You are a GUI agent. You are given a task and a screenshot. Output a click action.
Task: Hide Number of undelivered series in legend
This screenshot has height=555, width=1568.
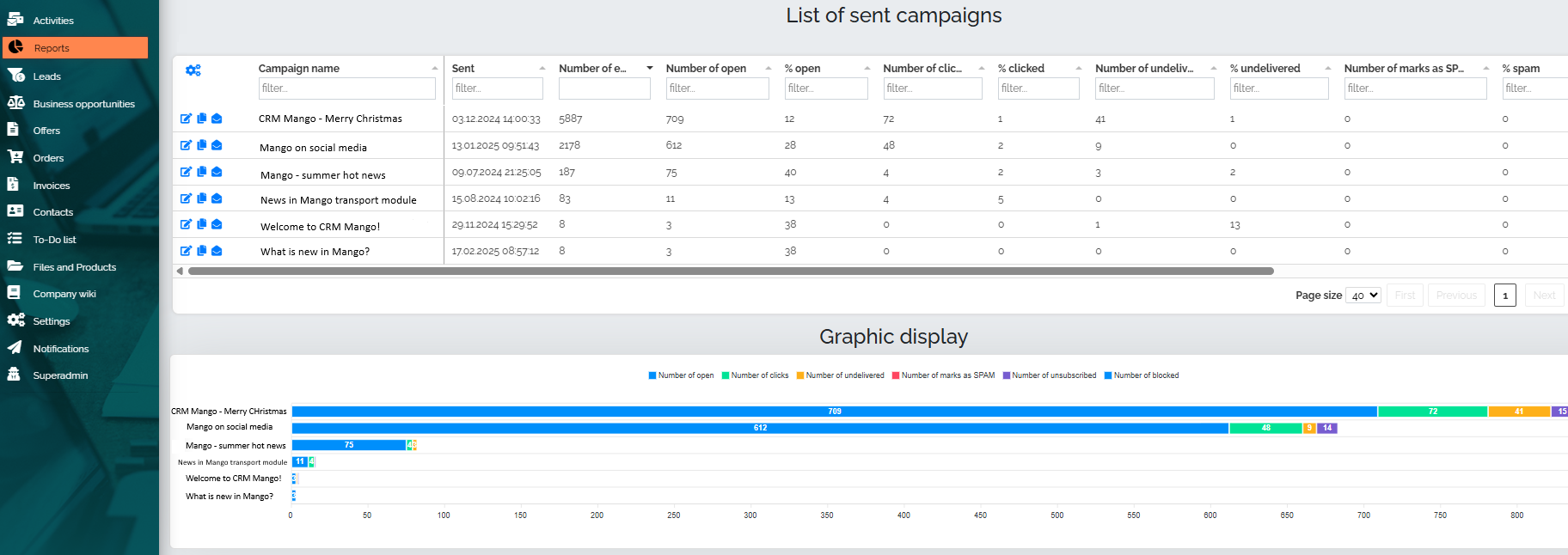click(840, 375)
